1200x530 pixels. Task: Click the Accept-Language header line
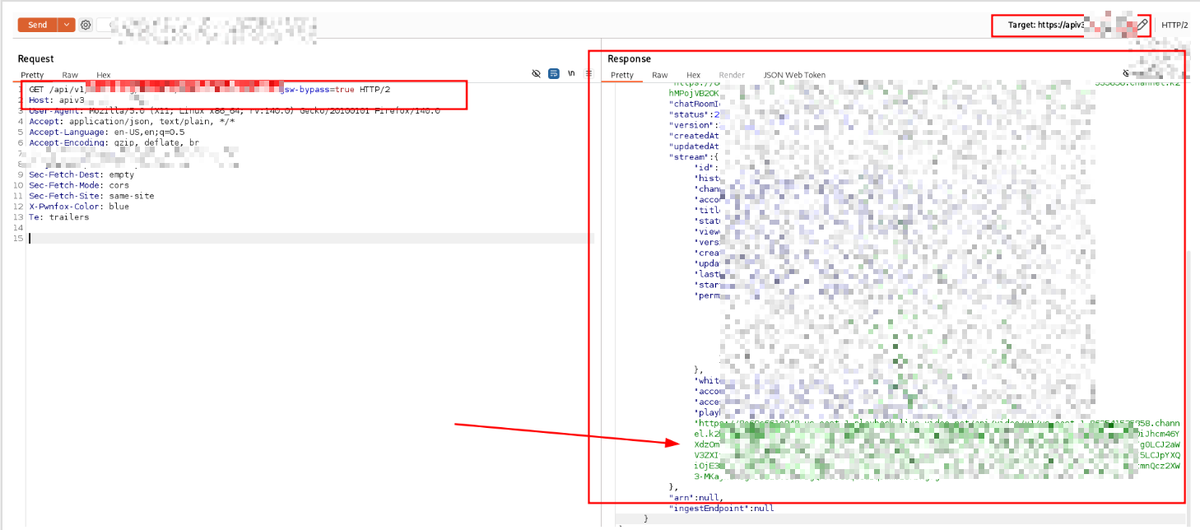point(106,132)
